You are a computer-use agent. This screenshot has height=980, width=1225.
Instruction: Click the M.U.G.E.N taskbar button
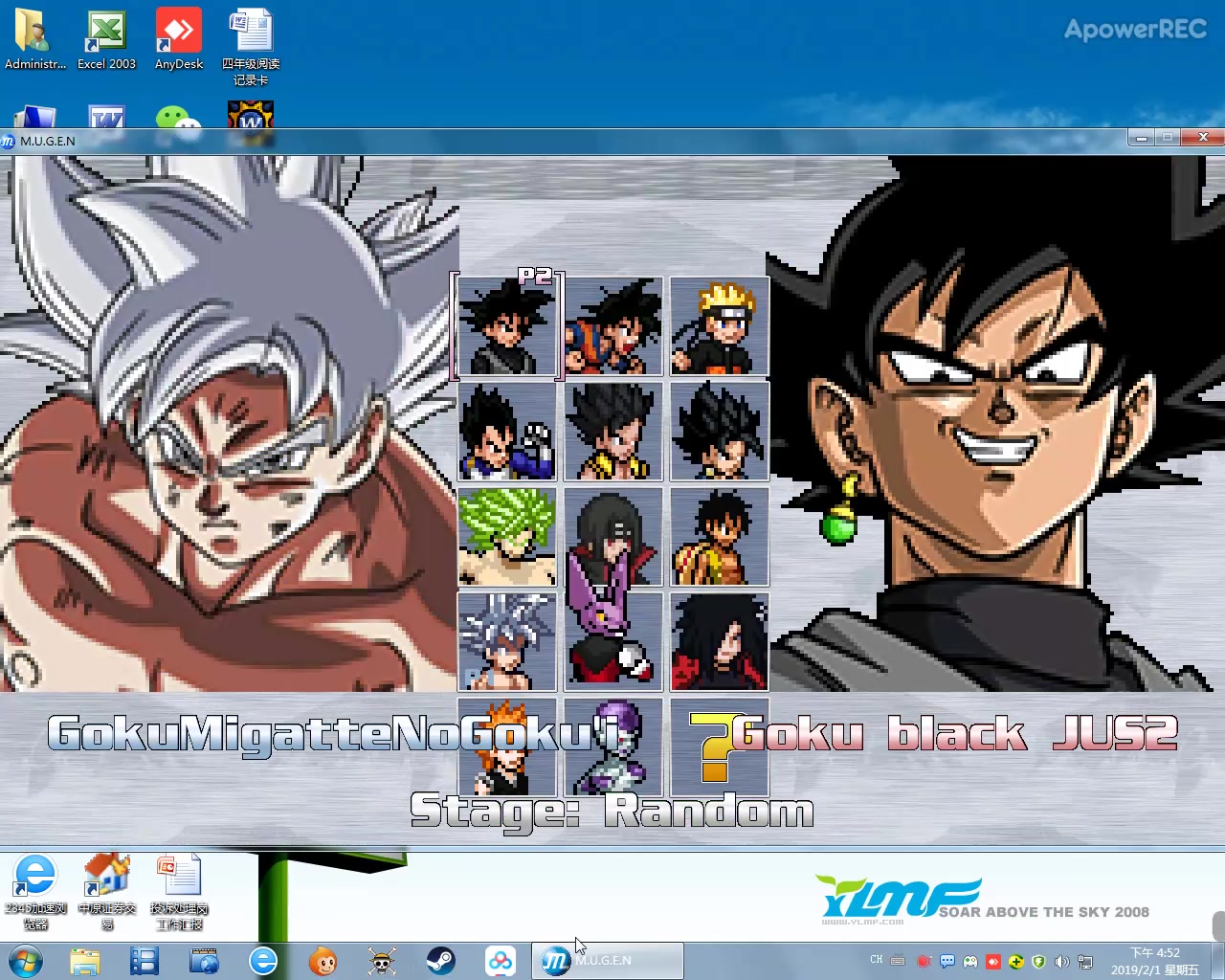[x=608, y=961]
